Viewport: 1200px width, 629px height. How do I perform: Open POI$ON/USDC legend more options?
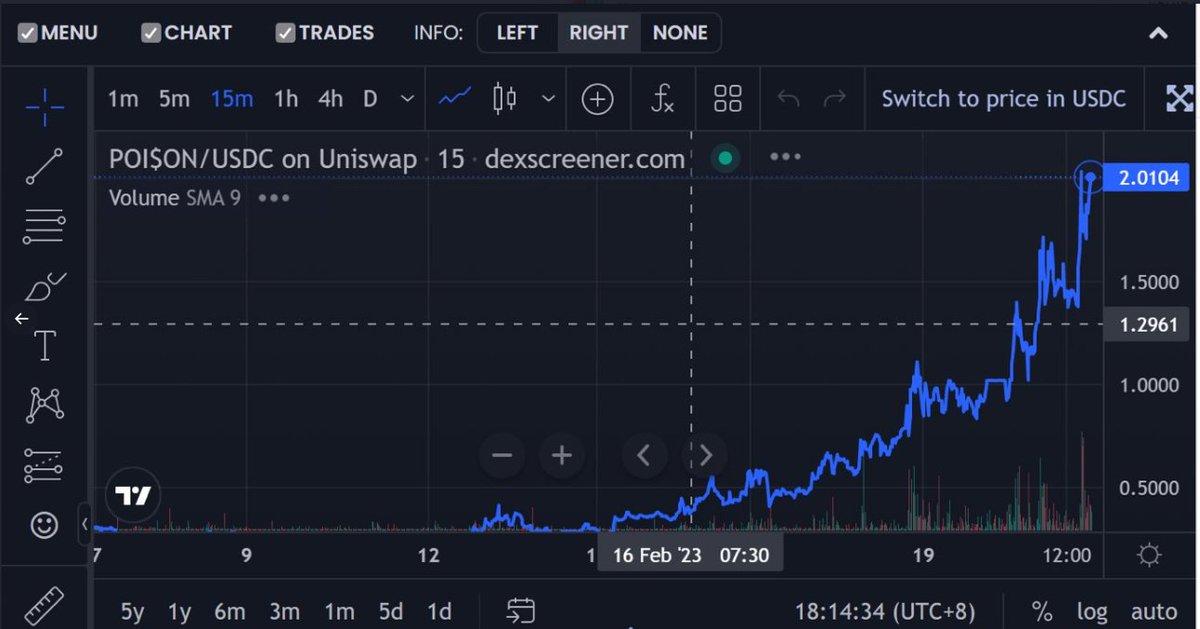[785, 157]
